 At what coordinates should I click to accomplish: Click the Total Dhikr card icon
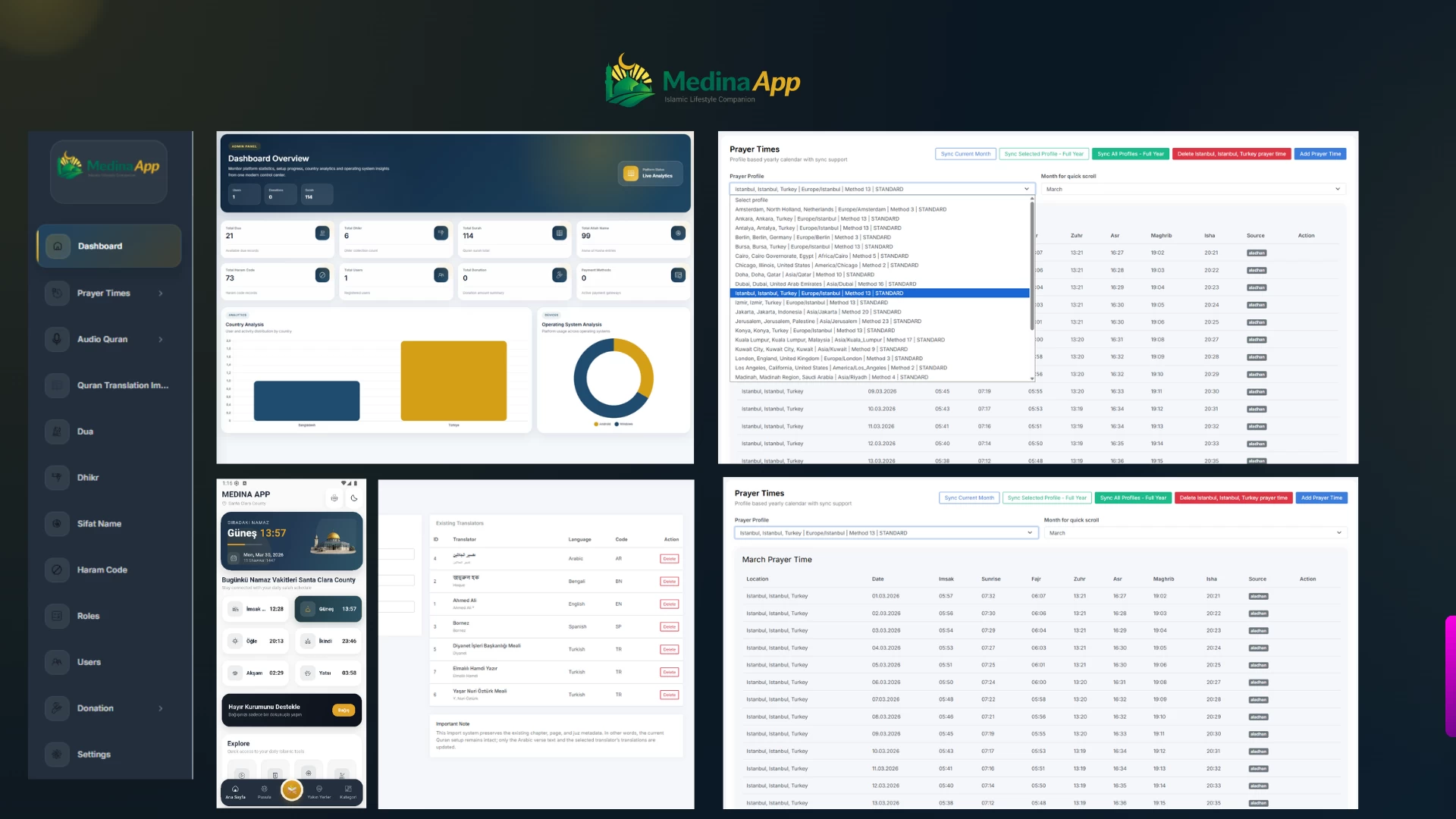[441, 234]
